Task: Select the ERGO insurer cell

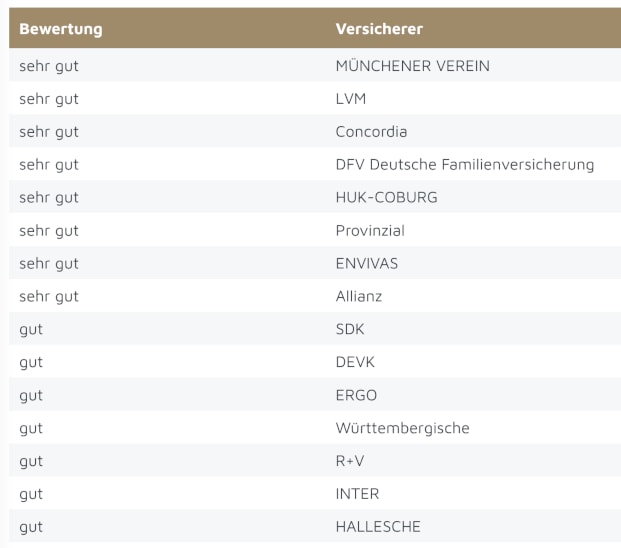Action: coord(356,395)
